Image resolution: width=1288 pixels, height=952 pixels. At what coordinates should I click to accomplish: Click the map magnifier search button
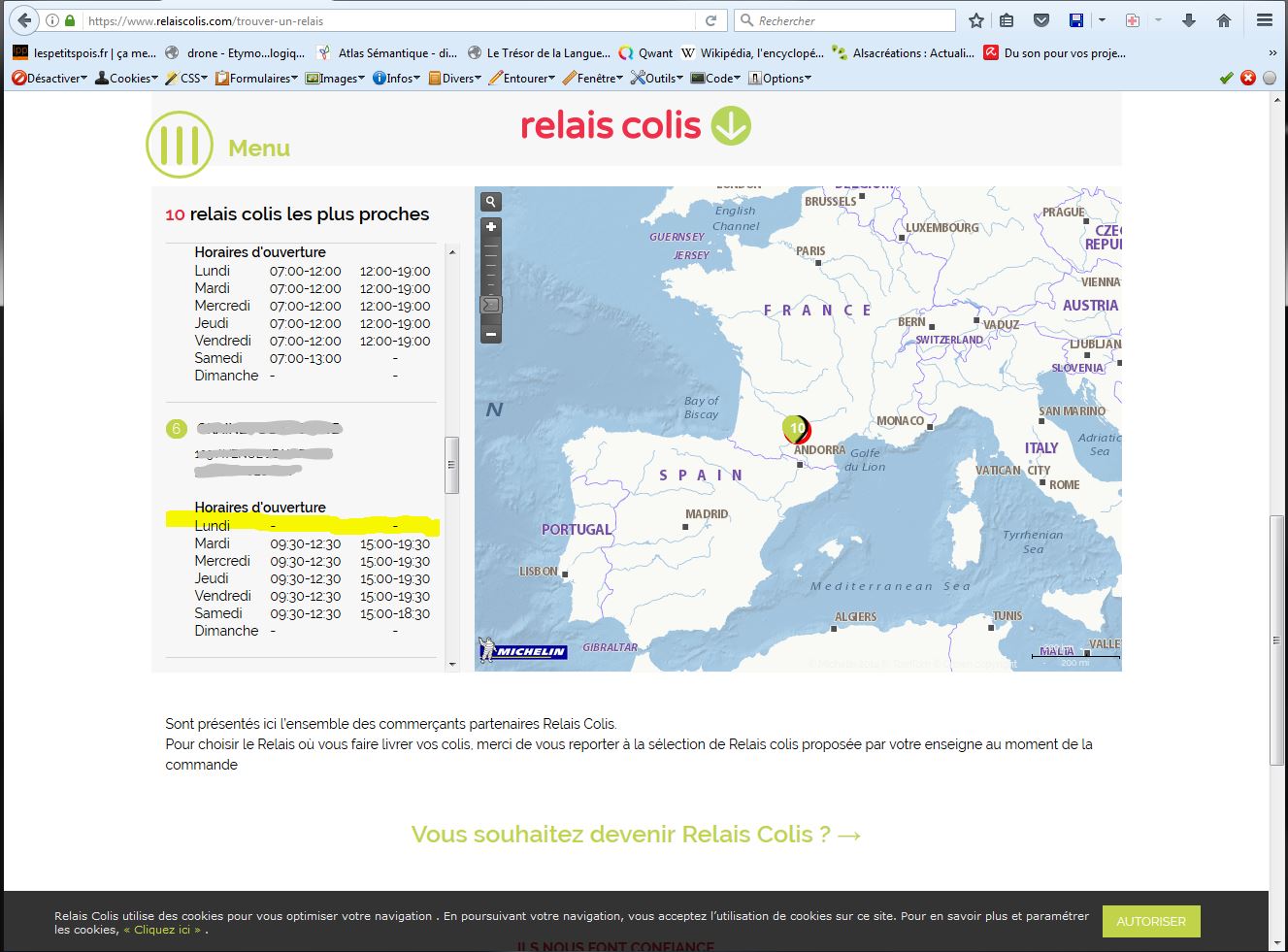[491, 202]
